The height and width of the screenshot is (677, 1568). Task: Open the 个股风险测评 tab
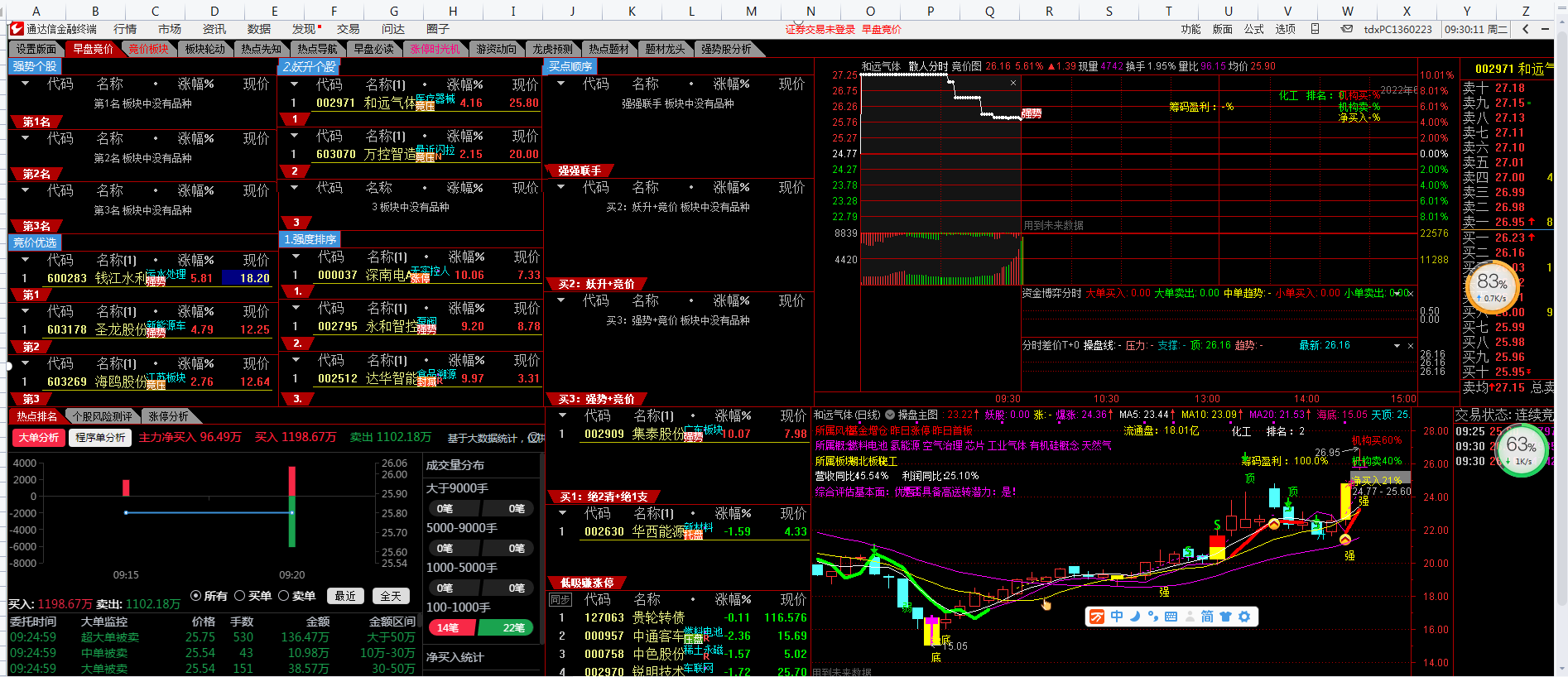coord(102,416)
